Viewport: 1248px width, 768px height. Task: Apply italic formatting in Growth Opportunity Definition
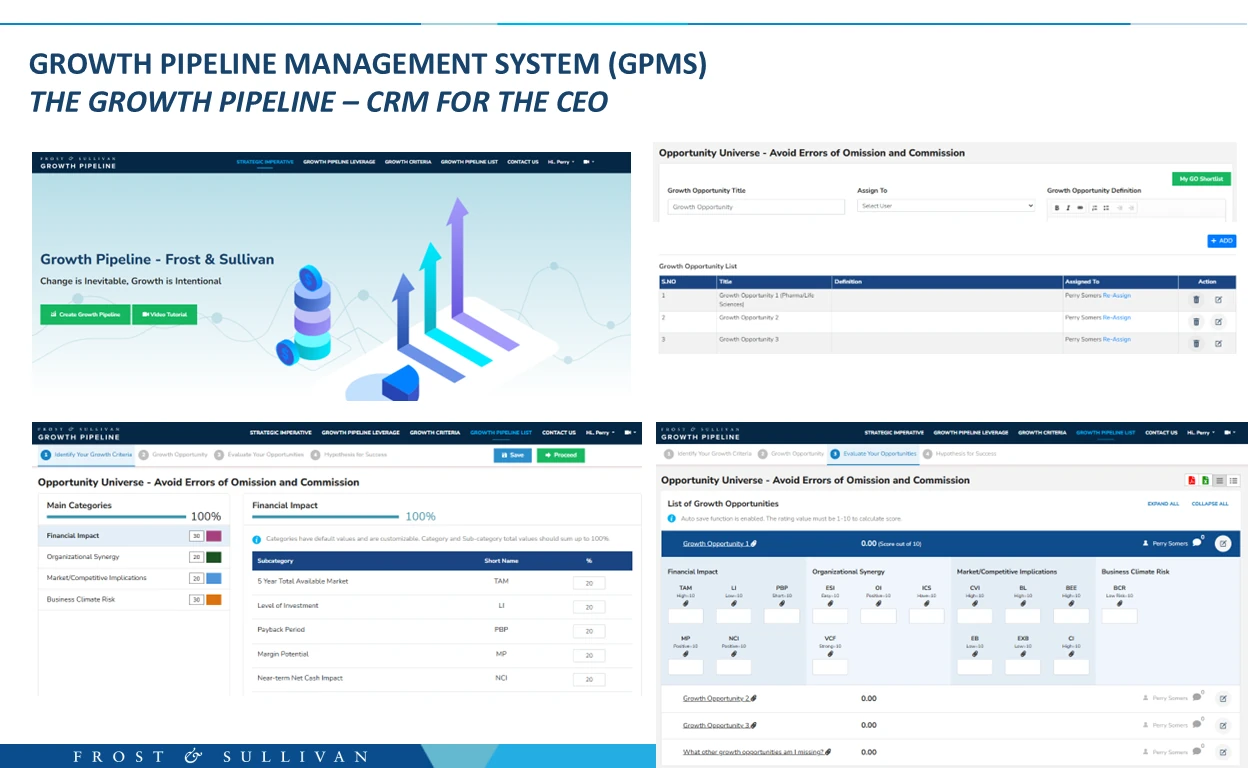pos(1068,207)
